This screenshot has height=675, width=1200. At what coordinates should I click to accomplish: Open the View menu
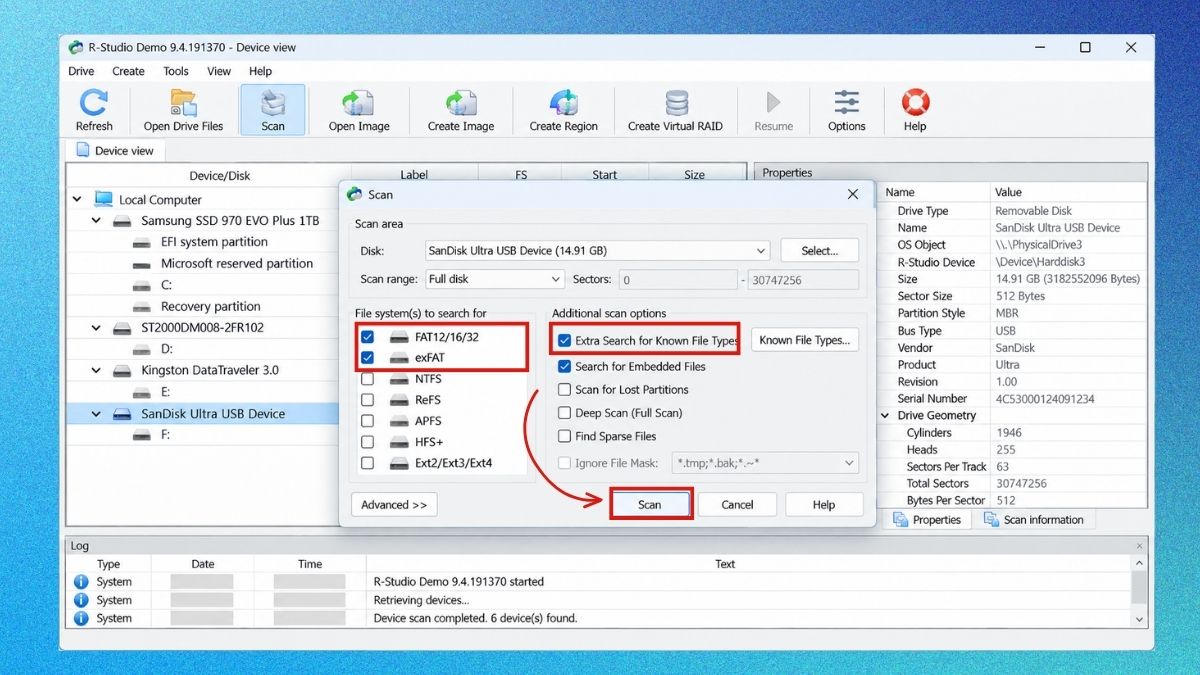coord(219,71)
